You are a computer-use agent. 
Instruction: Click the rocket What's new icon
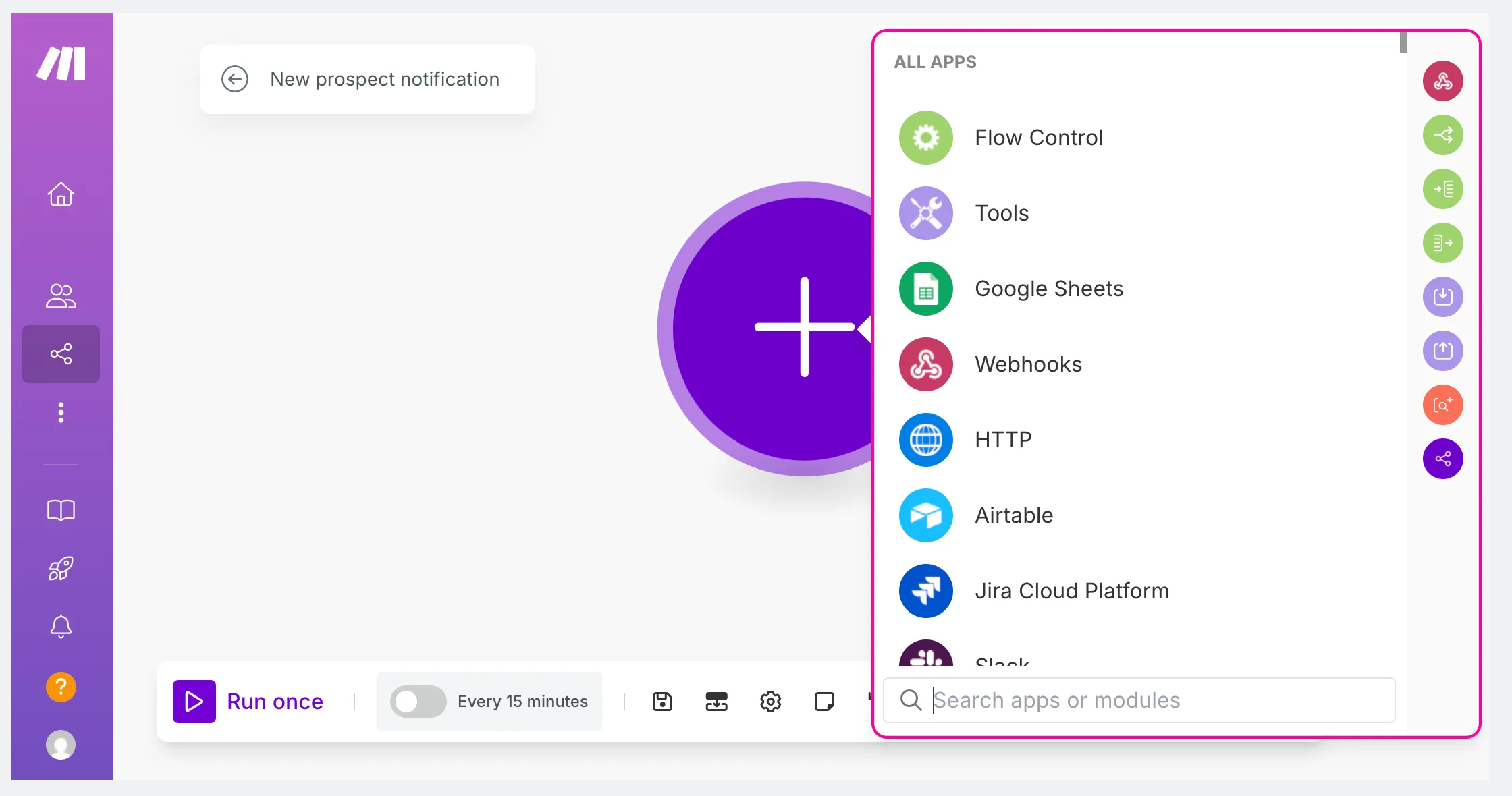[61, 569]
